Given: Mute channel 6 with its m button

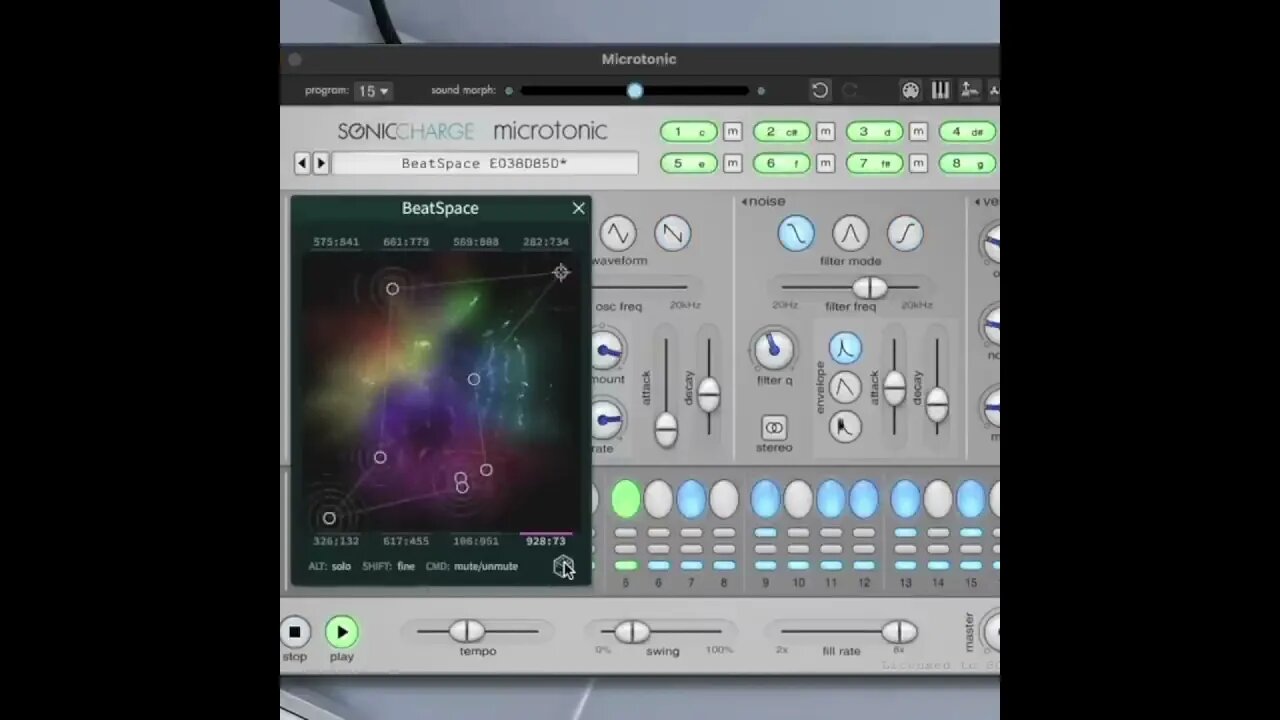Looking at the screenshot, I should [825, 163].
